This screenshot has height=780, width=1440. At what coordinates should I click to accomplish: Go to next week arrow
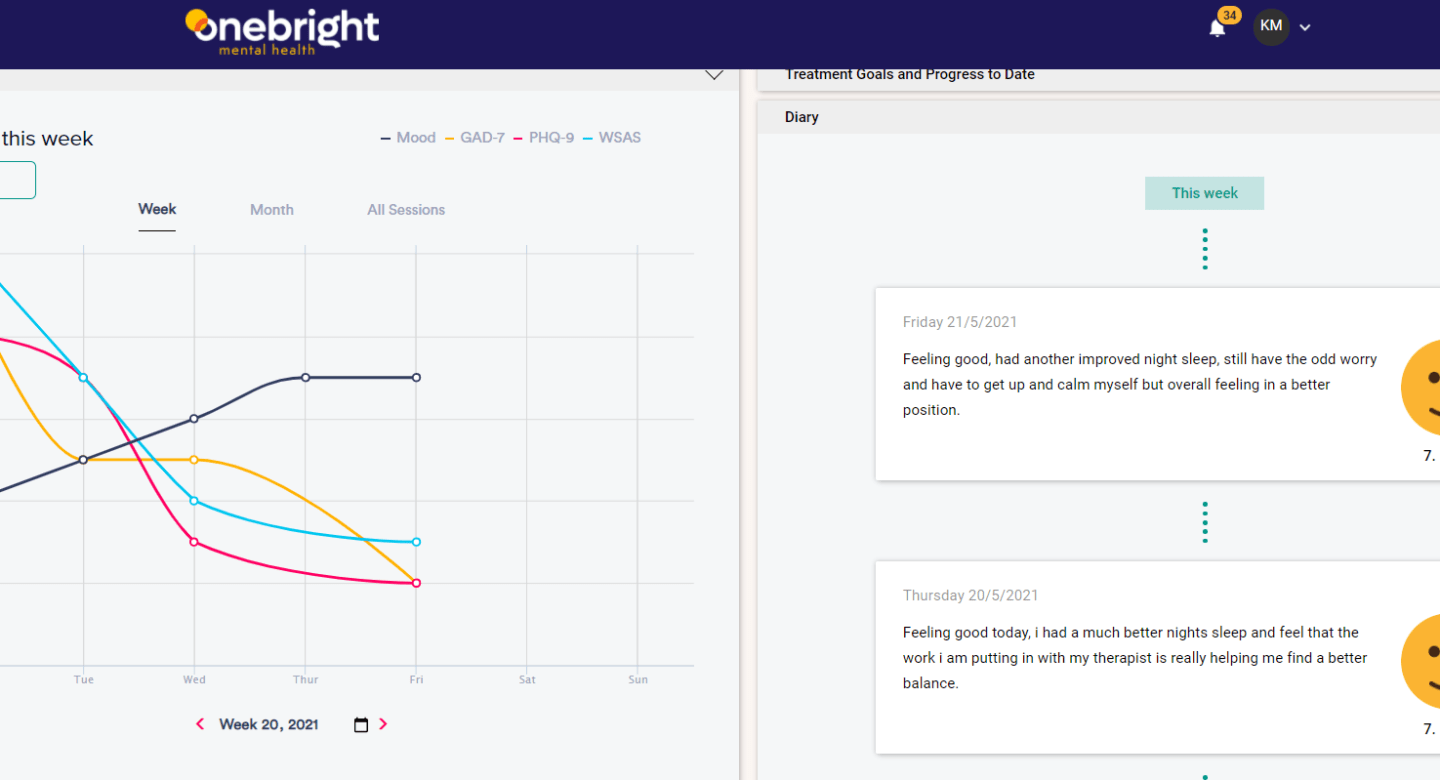point(383,724)
